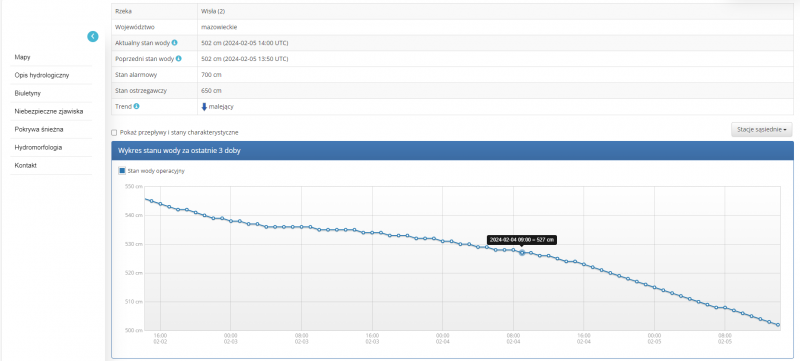Click info icon beside Aktualny stan wody
The height and width of the screenshot is (361, 800).
coord(174,43)
